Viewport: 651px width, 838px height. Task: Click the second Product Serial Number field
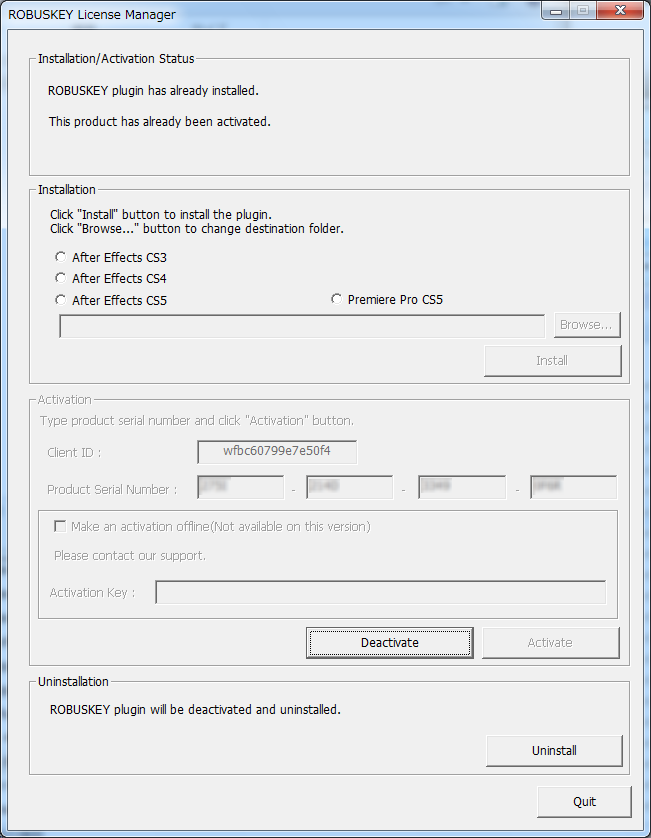click(350, 487)
